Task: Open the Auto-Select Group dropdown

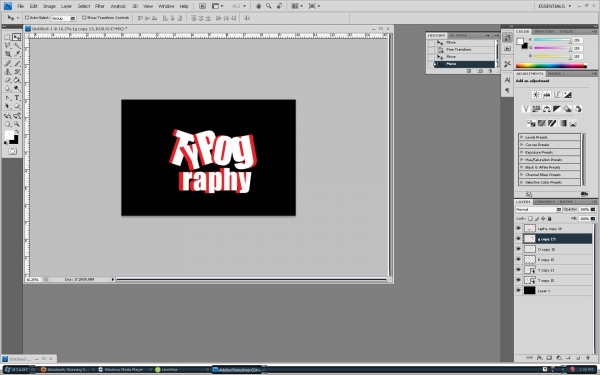Action: (x=73, y=18)
